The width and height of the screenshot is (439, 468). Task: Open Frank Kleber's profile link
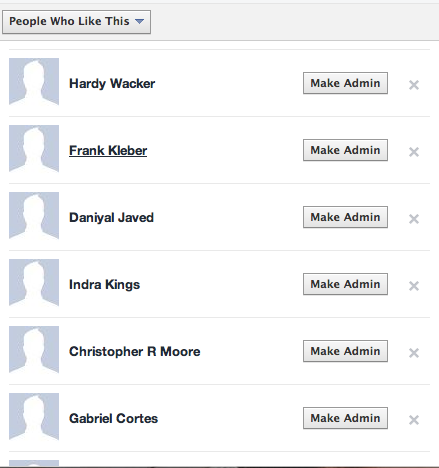click(x=108, y=151)
